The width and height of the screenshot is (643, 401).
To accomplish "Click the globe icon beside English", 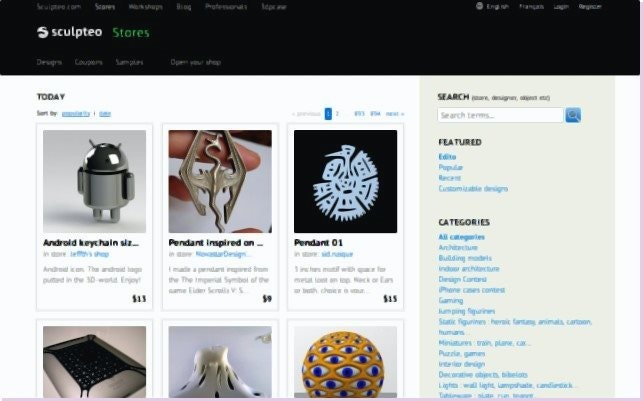I will pos(479,6).
